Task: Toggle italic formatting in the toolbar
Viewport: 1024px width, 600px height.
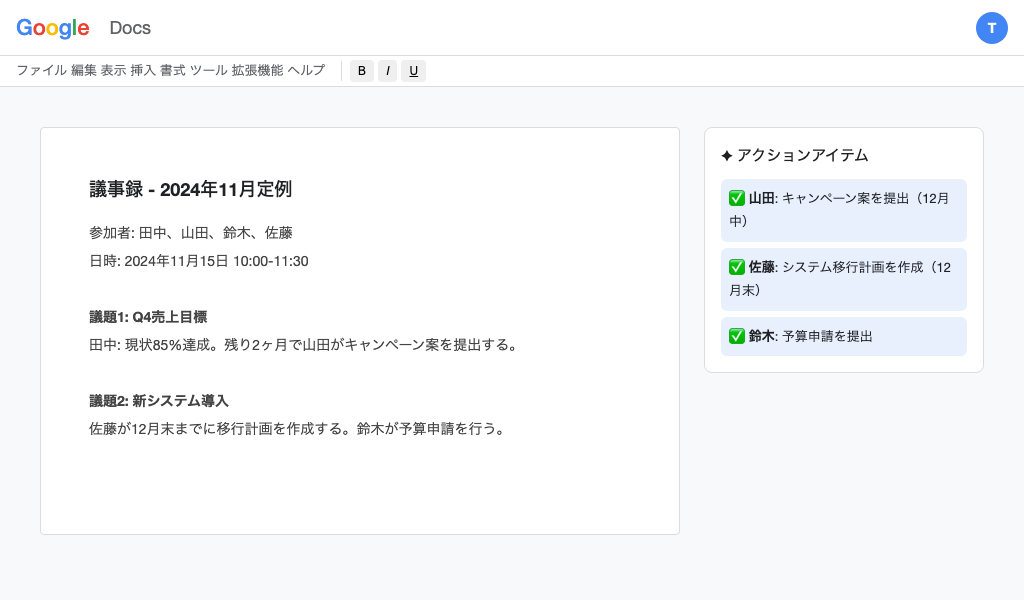Action: [x=387, y=71]
